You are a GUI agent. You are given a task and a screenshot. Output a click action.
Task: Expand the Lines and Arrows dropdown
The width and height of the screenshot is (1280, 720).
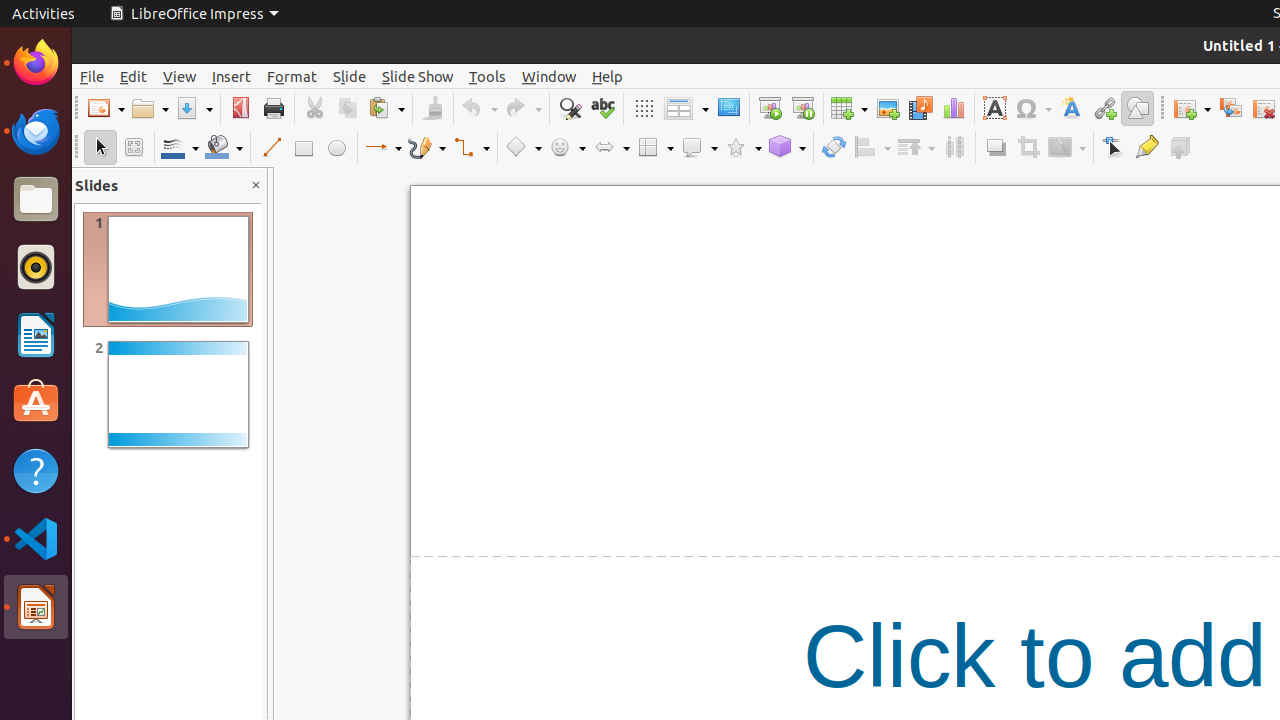396,147
